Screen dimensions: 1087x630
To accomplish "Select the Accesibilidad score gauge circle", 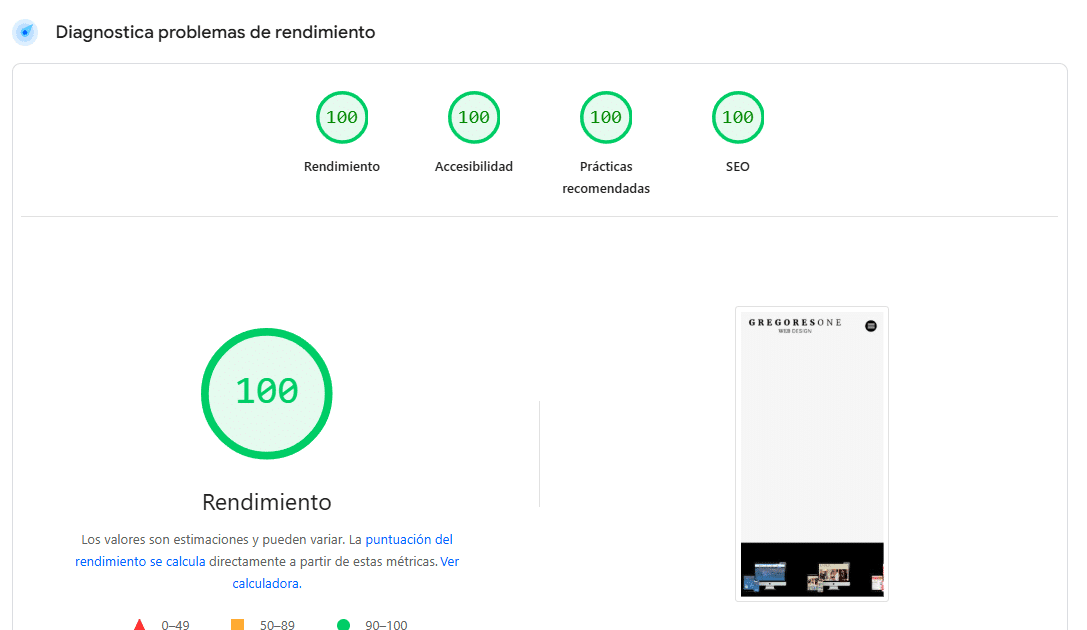I will [474, 118].
